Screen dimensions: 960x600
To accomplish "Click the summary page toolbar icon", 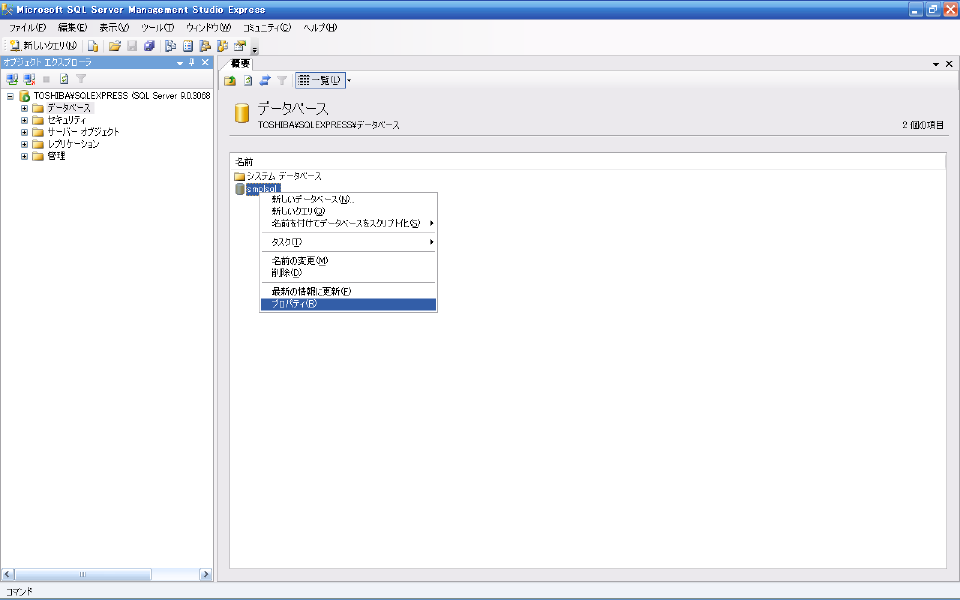I will click(x=188, y=46).
